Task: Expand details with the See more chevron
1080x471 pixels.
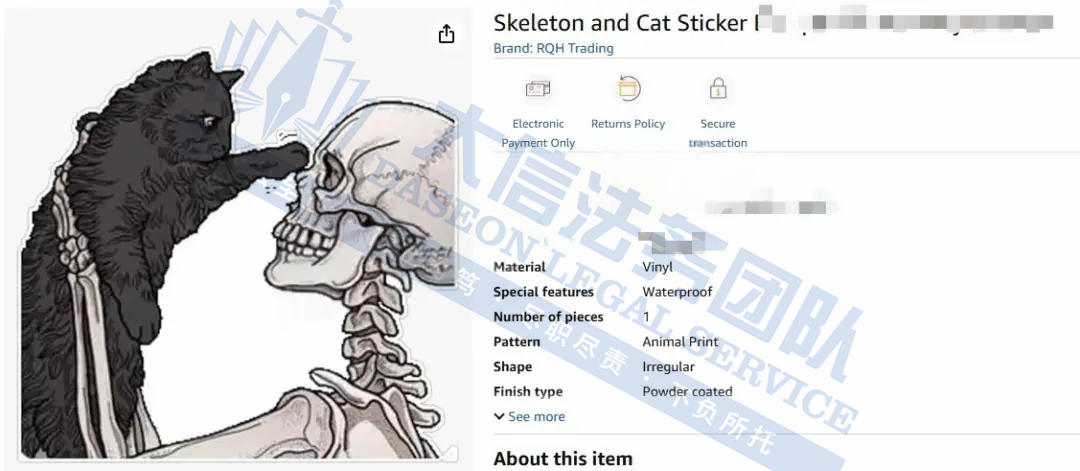Action: click(499, 417)
